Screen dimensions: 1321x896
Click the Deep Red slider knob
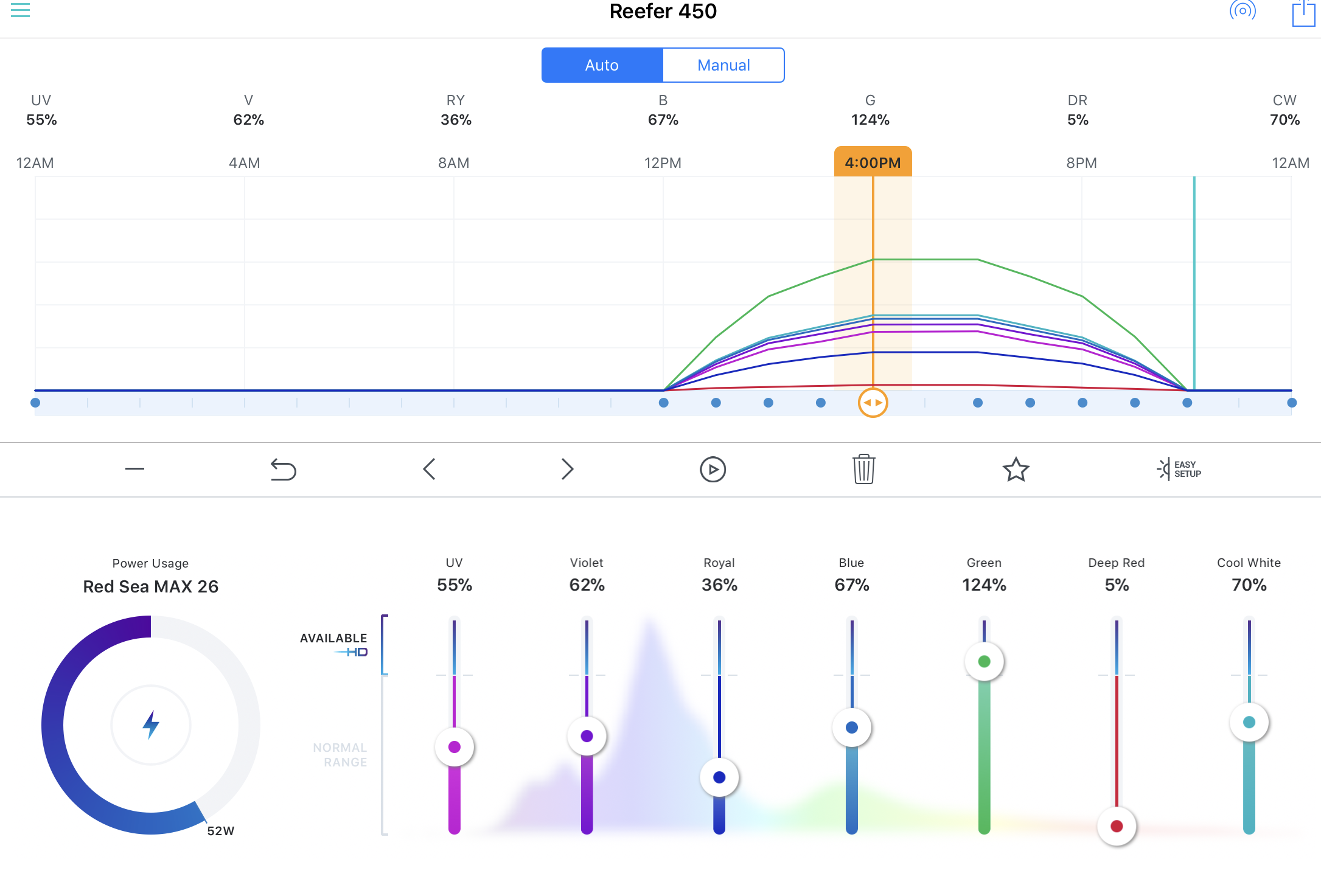tap(1117, 826)
